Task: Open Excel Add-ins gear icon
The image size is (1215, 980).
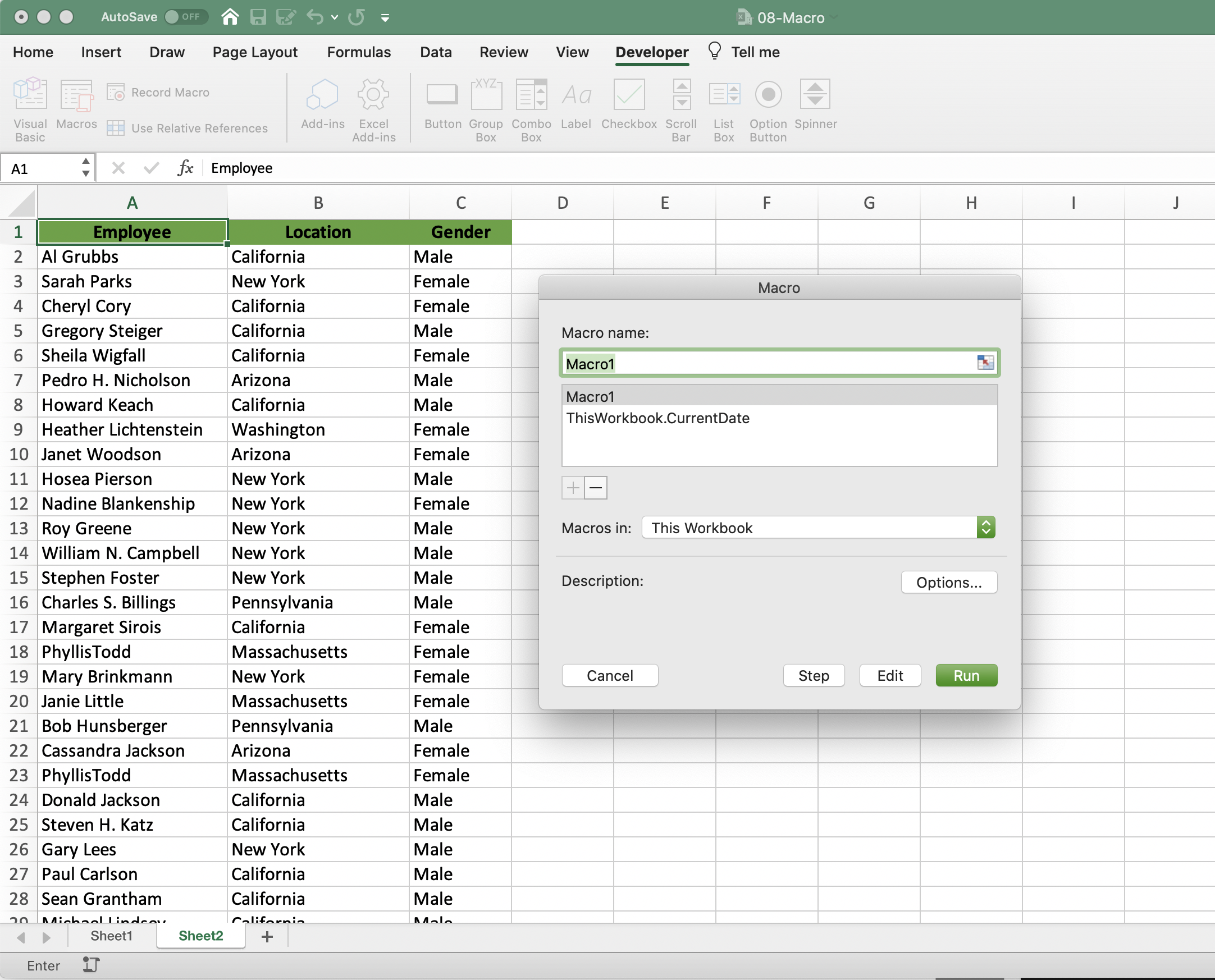Action: (373, 109)
